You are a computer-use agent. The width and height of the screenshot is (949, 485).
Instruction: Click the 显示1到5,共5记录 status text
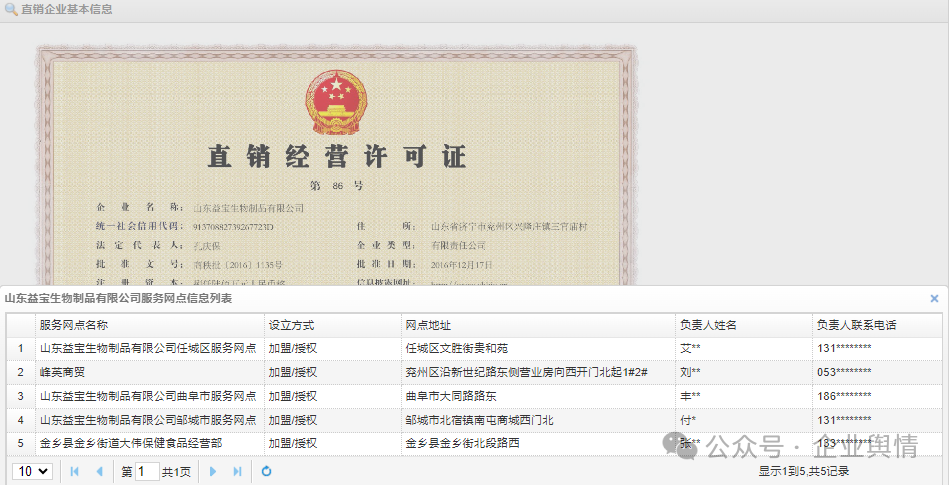click(804, 471)
